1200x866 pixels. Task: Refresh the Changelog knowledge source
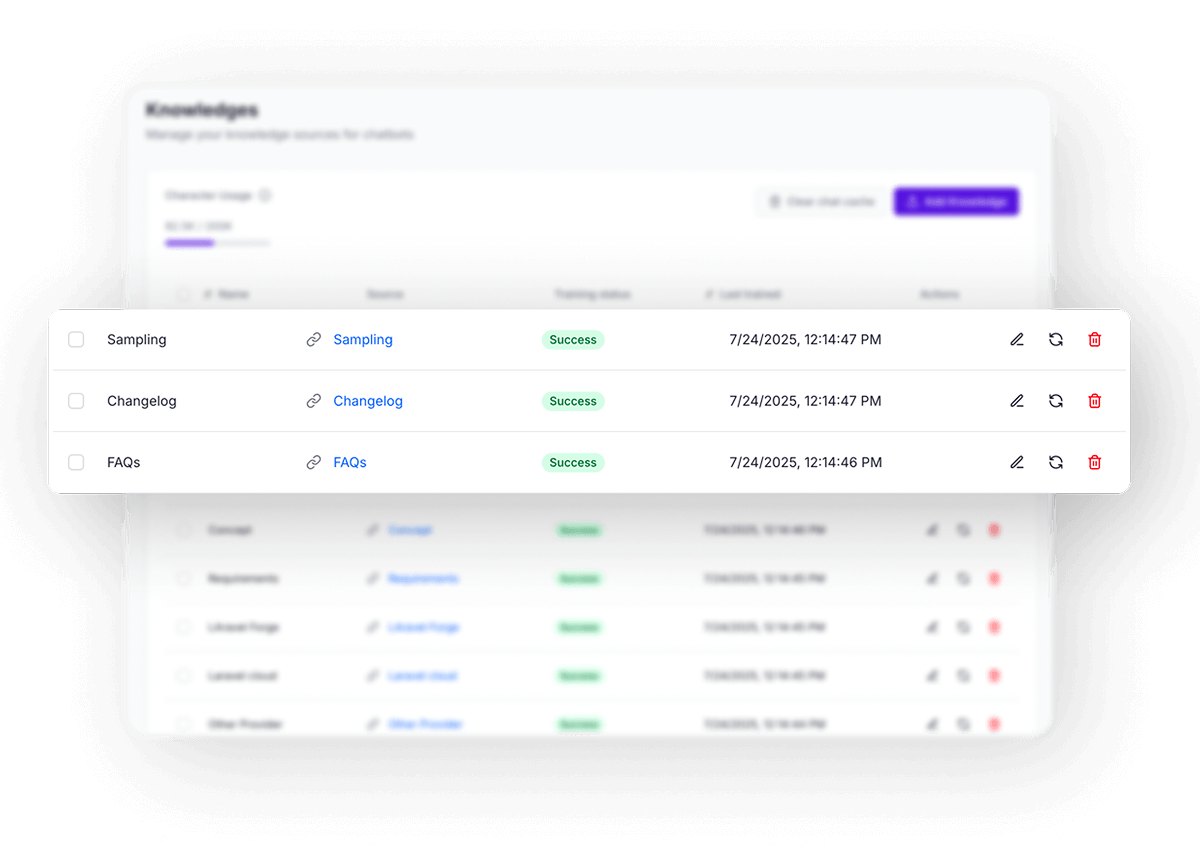(x=1056, y=401)
